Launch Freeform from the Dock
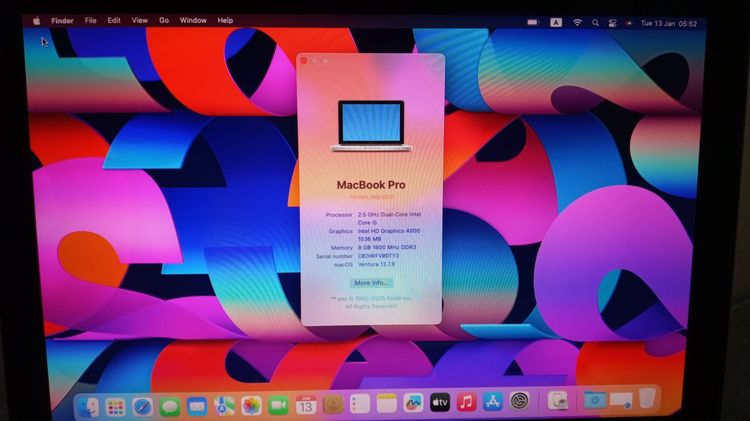Image resolution: width=750 pixels, height=421 pixels. coord(413,403)
